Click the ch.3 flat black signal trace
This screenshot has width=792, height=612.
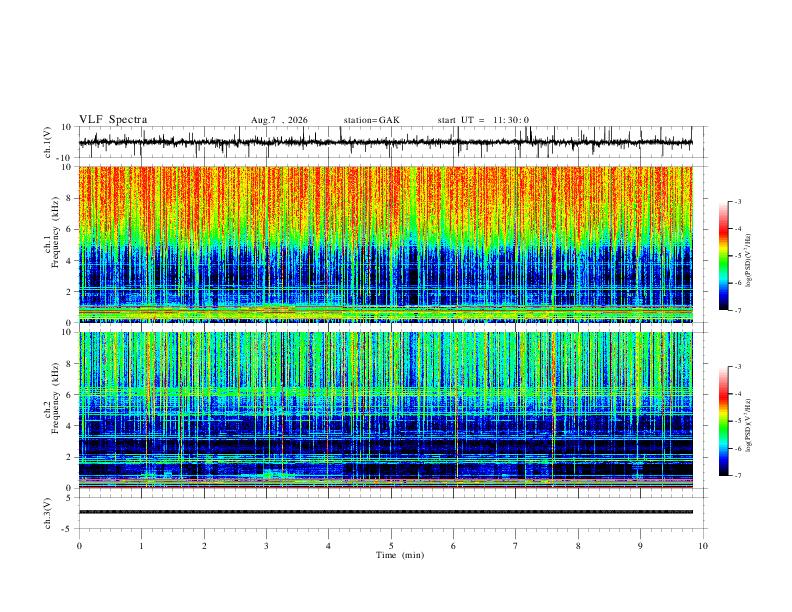(385, 512)
